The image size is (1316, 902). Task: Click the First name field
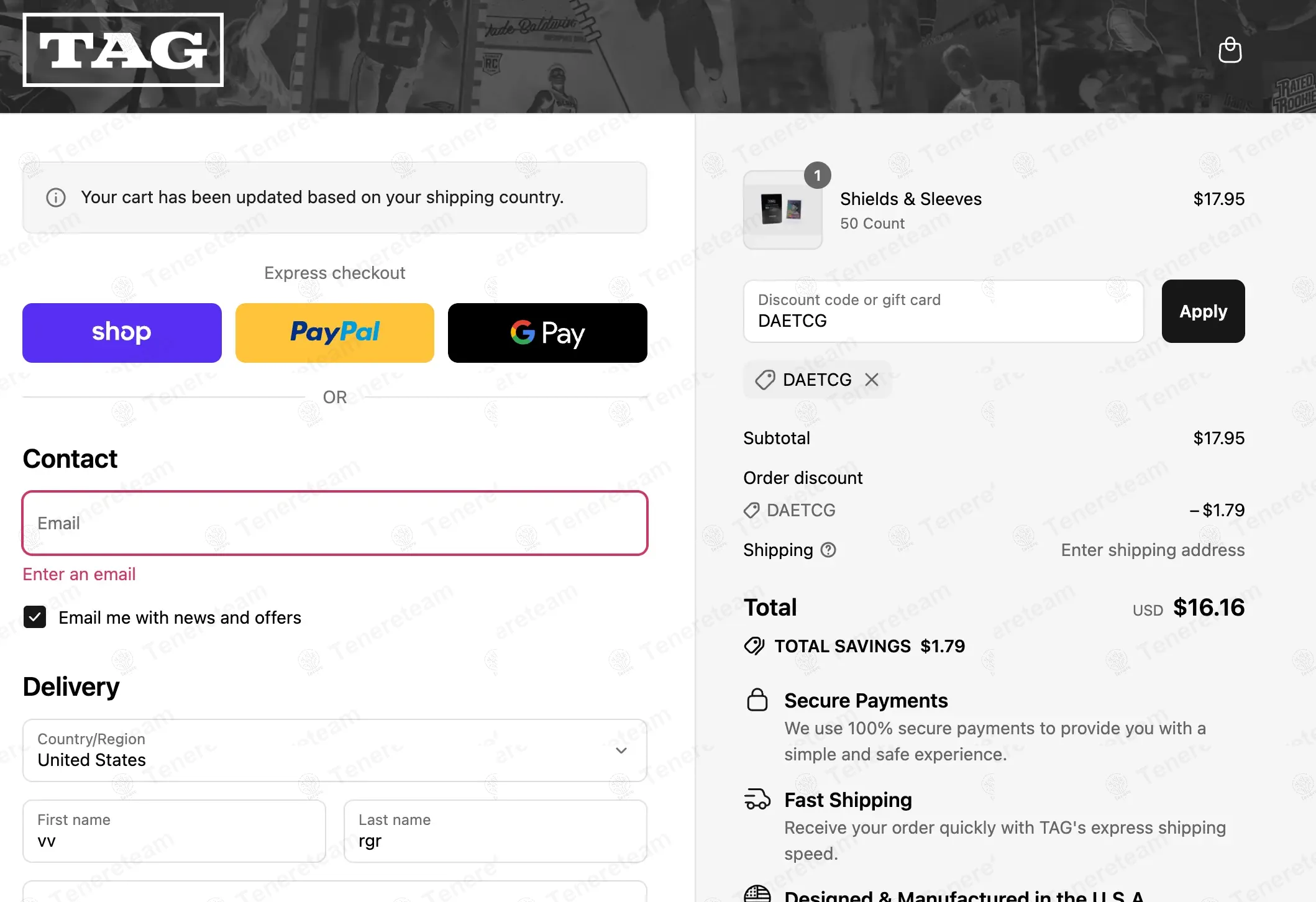click(x=174, y=831)
